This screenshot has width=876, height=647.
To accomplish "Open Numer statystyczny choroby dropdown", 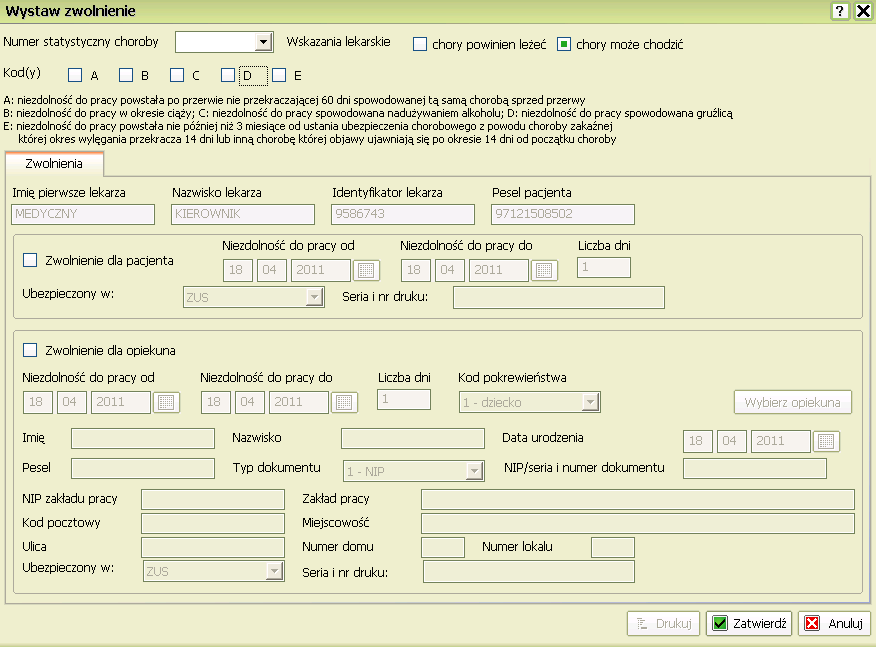I will coord(263,42).
